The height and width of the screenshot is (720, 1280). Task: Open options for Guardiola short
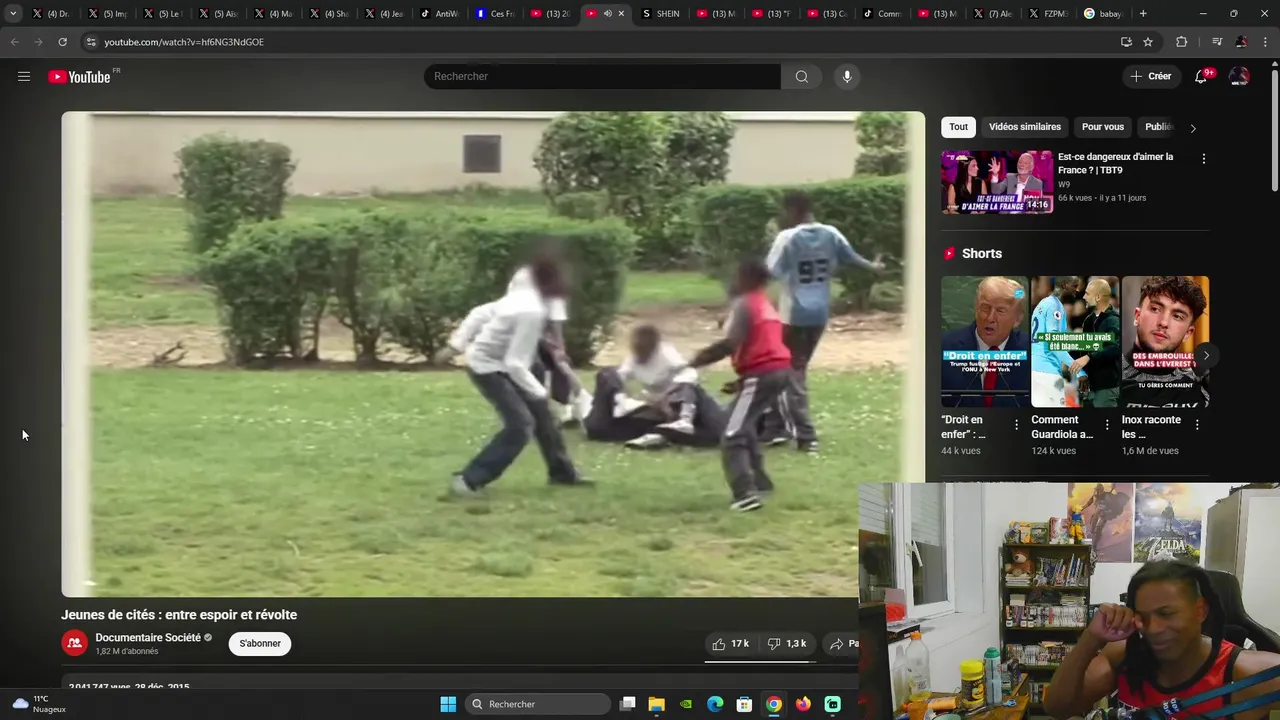click(x=1106, y=425)
